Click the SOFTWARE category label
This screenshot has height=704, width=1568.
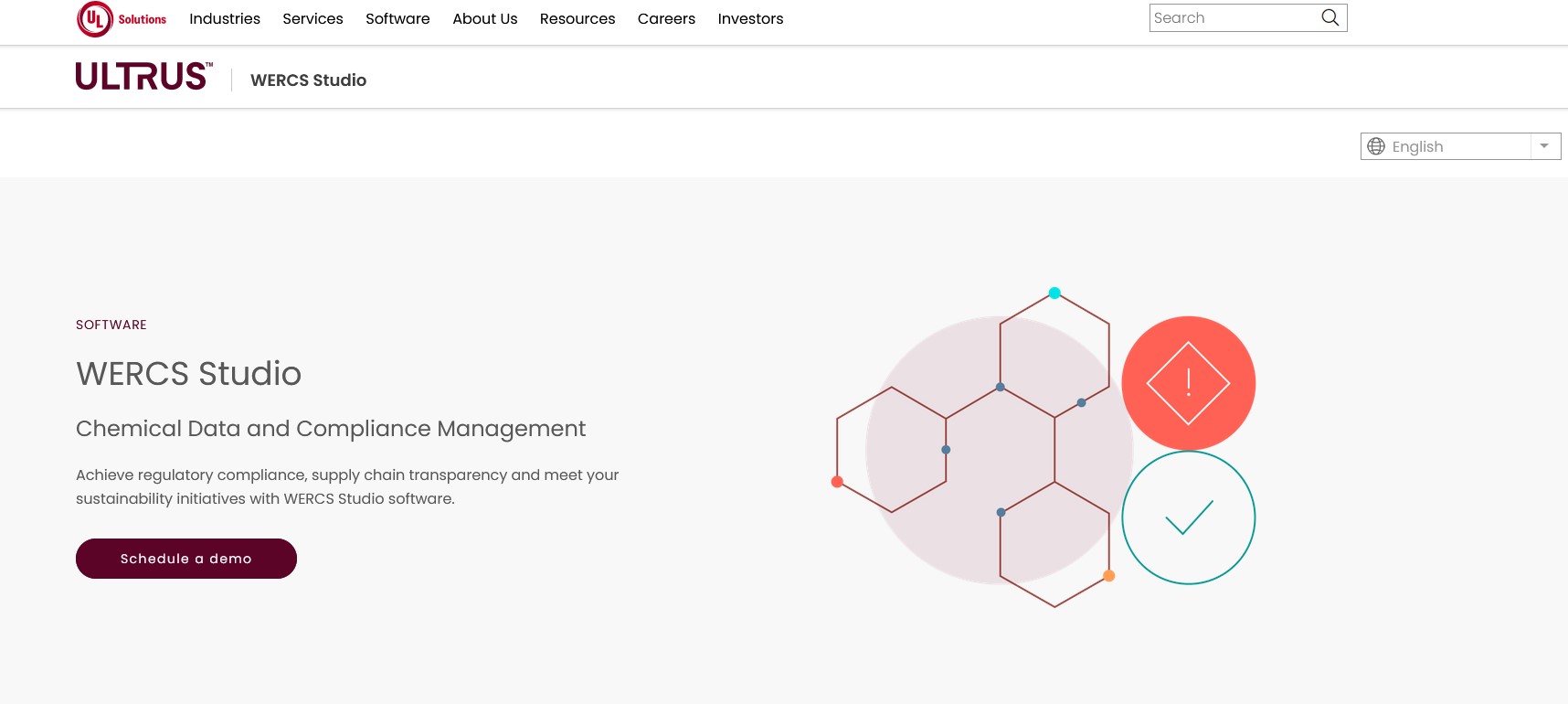pos(111,325)
